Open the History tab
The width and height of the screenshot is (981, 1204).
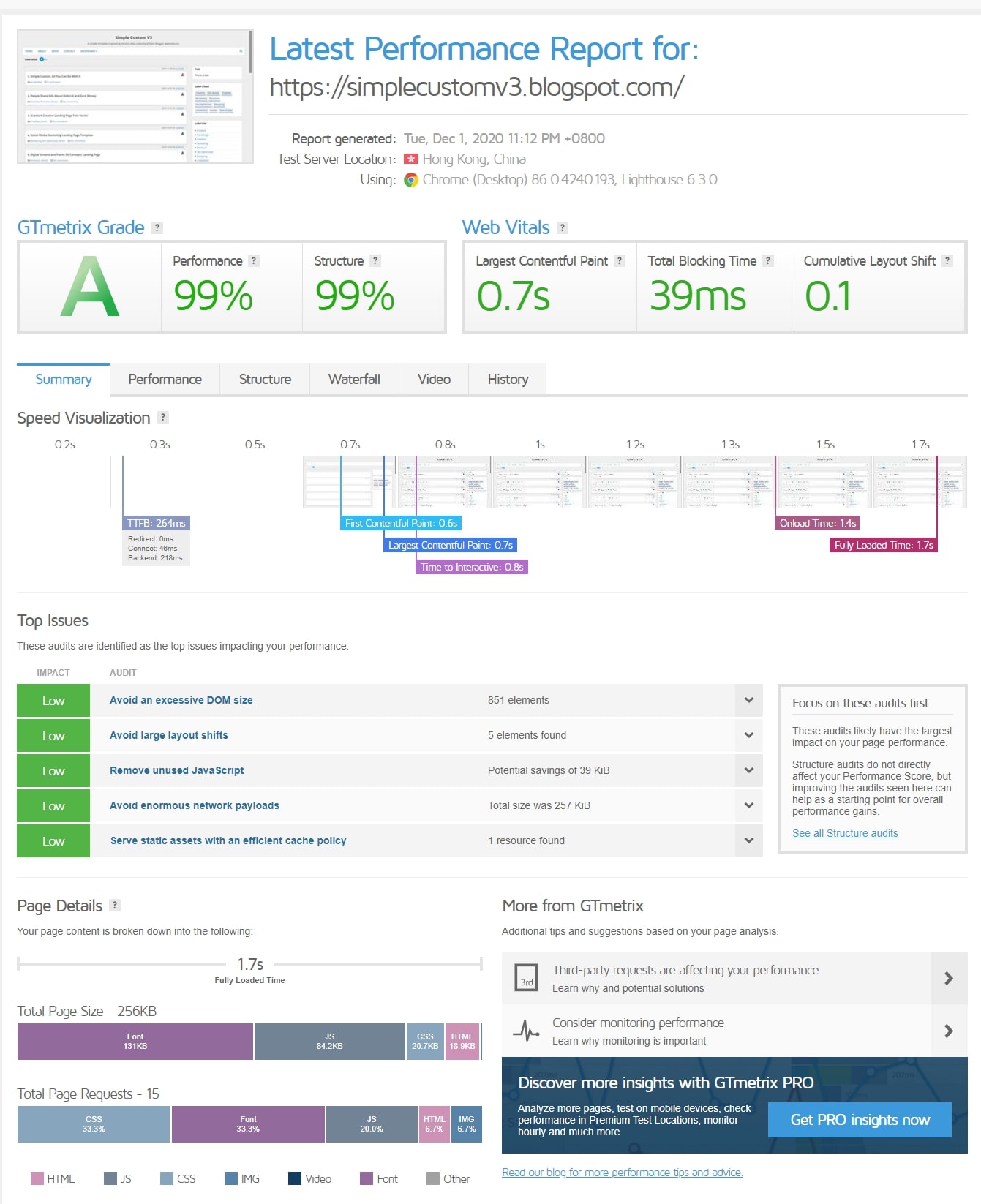click(x=508, y=379)
